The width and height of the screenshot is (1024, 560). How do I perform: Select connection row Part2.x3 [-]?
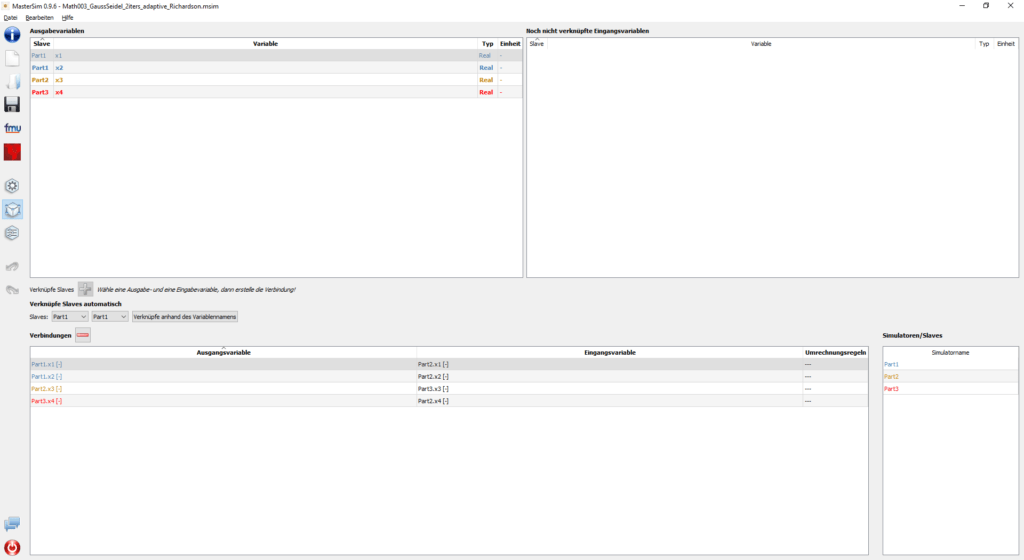tap(449, 389)
